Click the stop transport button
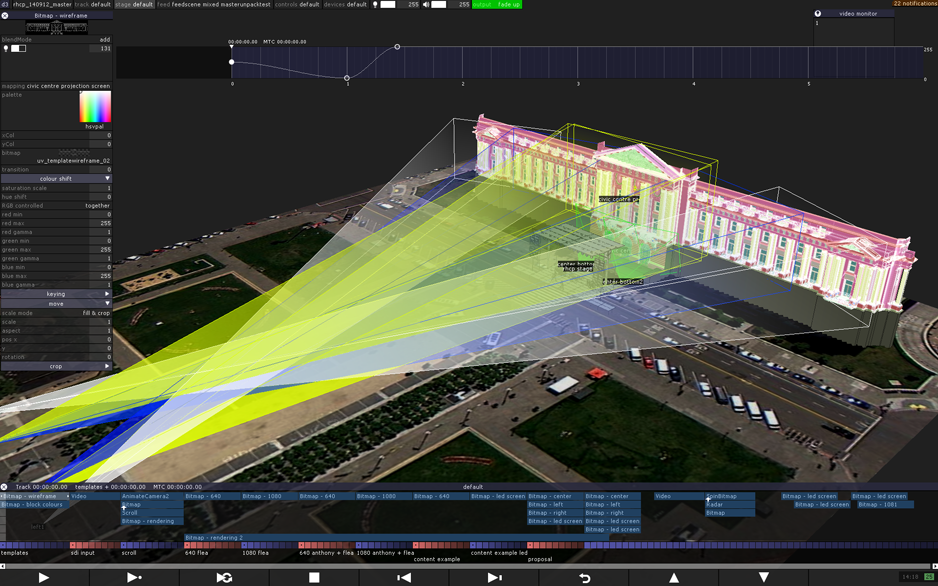Image resolution: width=938 pixels, height=586 pixels. pyautogui.click(x=314, y=578)
